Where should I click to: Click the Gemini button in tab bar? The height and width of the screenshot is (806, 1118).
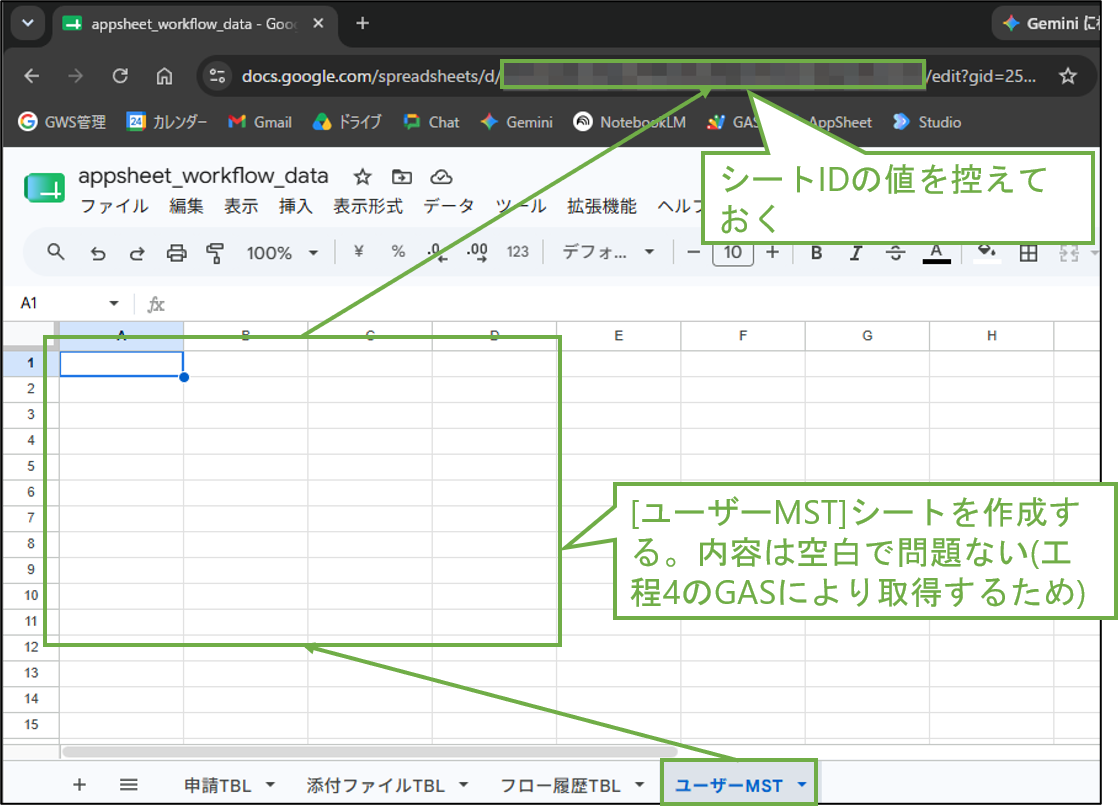(1048, 24)
